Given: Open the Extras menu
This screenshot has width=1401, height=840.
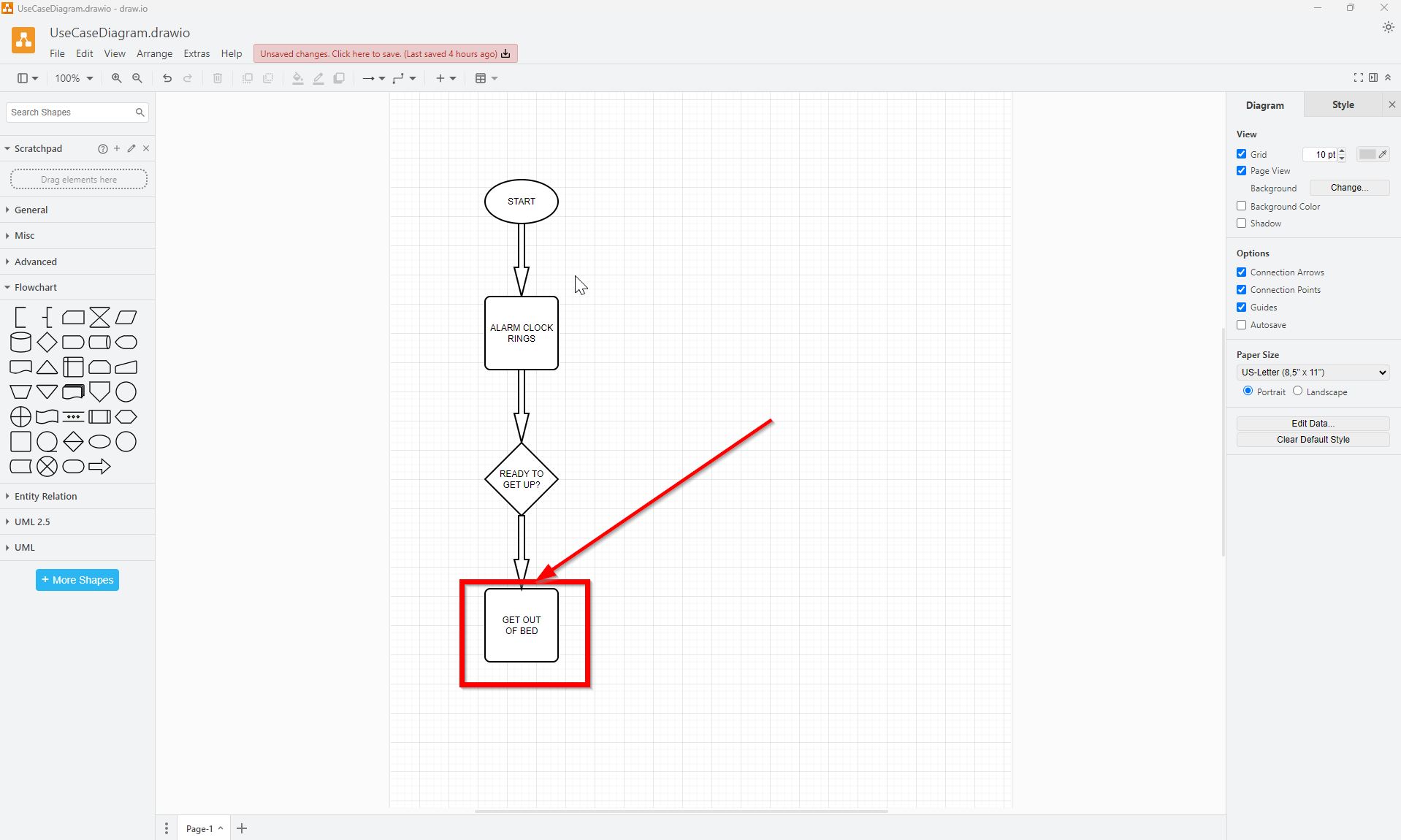Looking at the screenshot, I should tap(196, 53).
